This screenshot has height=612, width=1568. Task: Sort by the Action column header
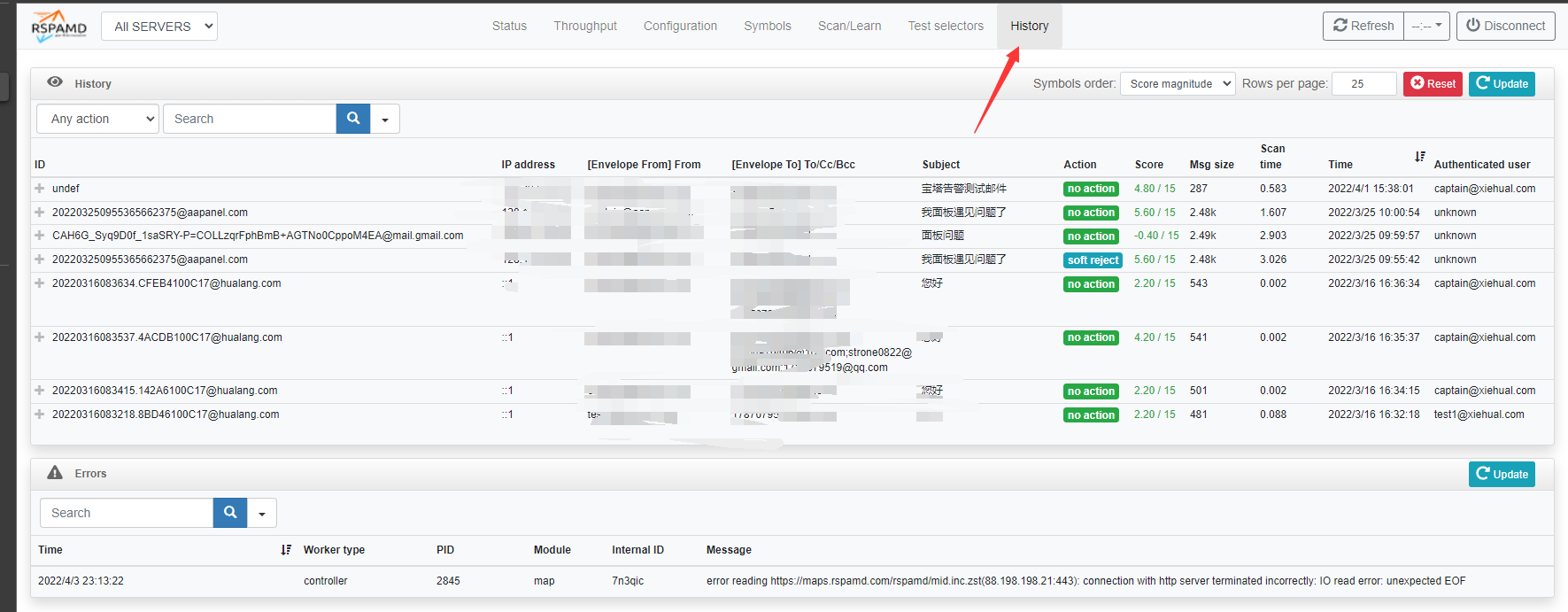point(1080,165)
